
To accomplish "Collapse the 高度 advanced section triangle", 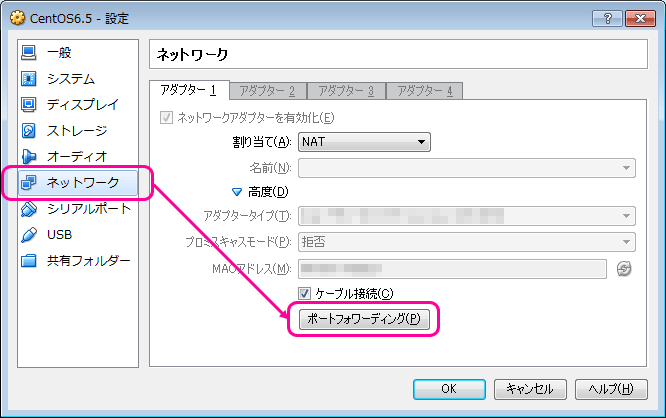I will 237,192.
